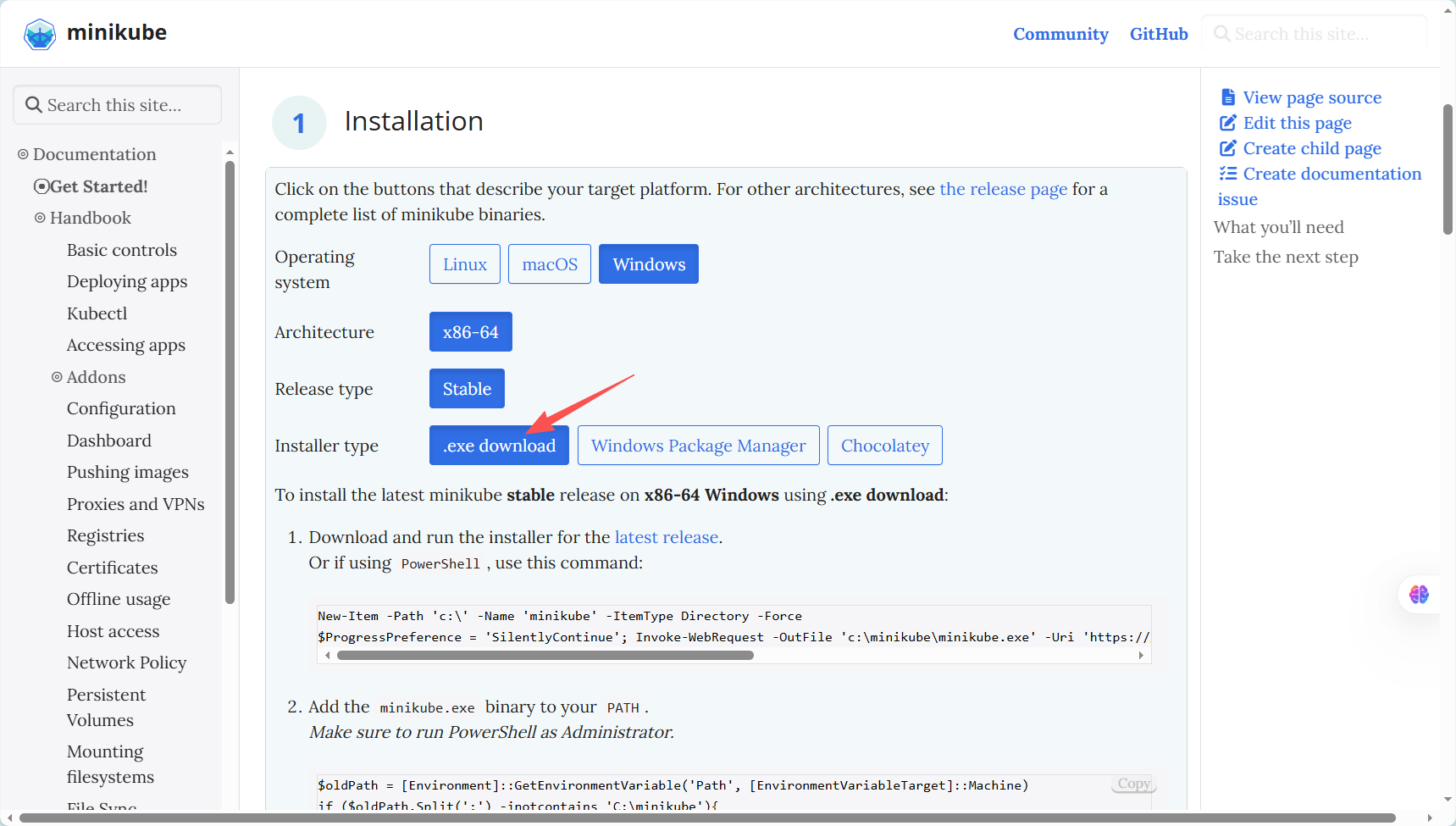The image size is (1456, 826).
Task: Click the Installation section heading
Action: [413, 121]
